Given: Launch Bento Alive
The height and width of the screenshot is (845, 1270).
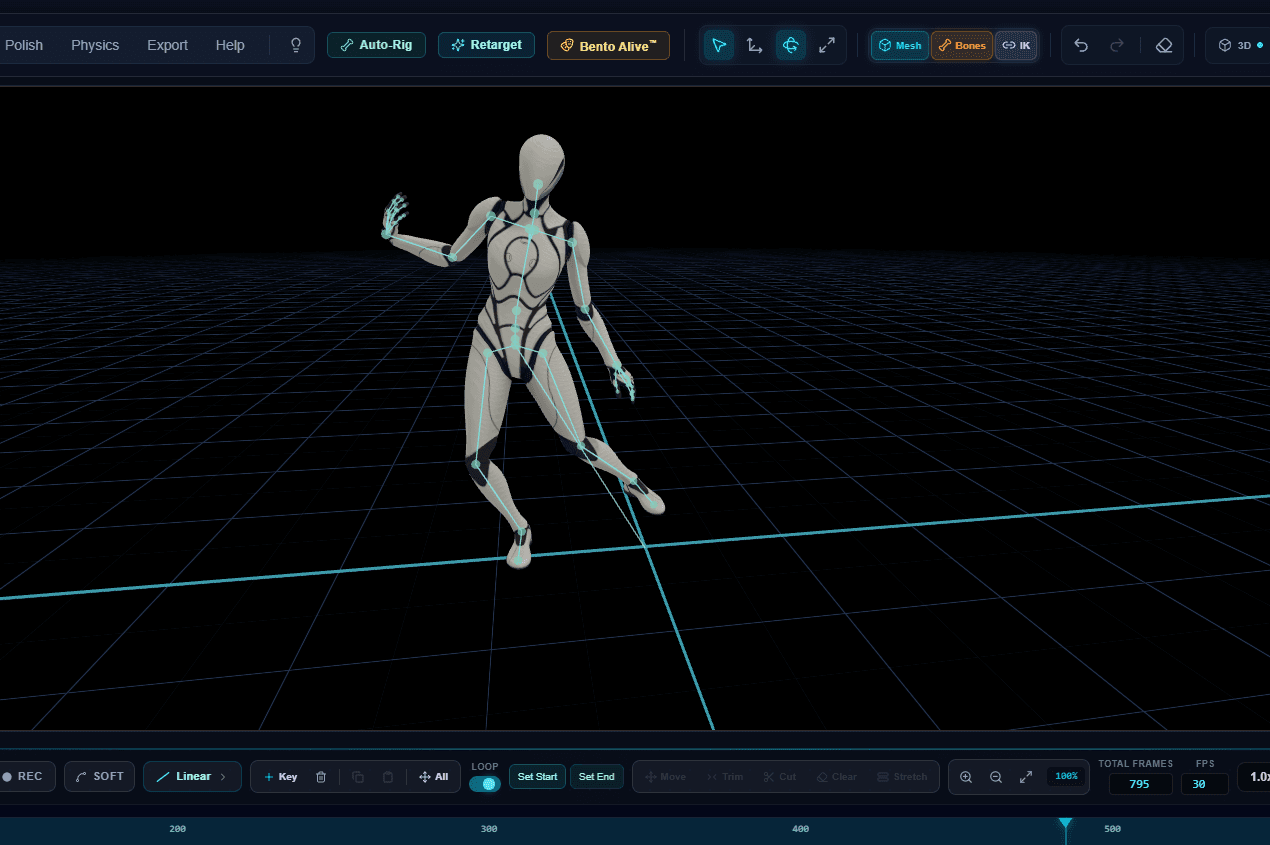Looking at the screenshot, I should click(608, 45).
